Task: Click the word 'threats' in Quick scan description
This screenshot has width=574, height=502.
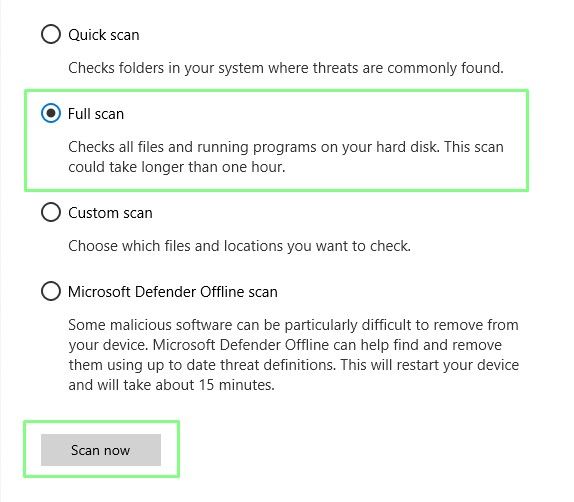Action: (335, 68)
